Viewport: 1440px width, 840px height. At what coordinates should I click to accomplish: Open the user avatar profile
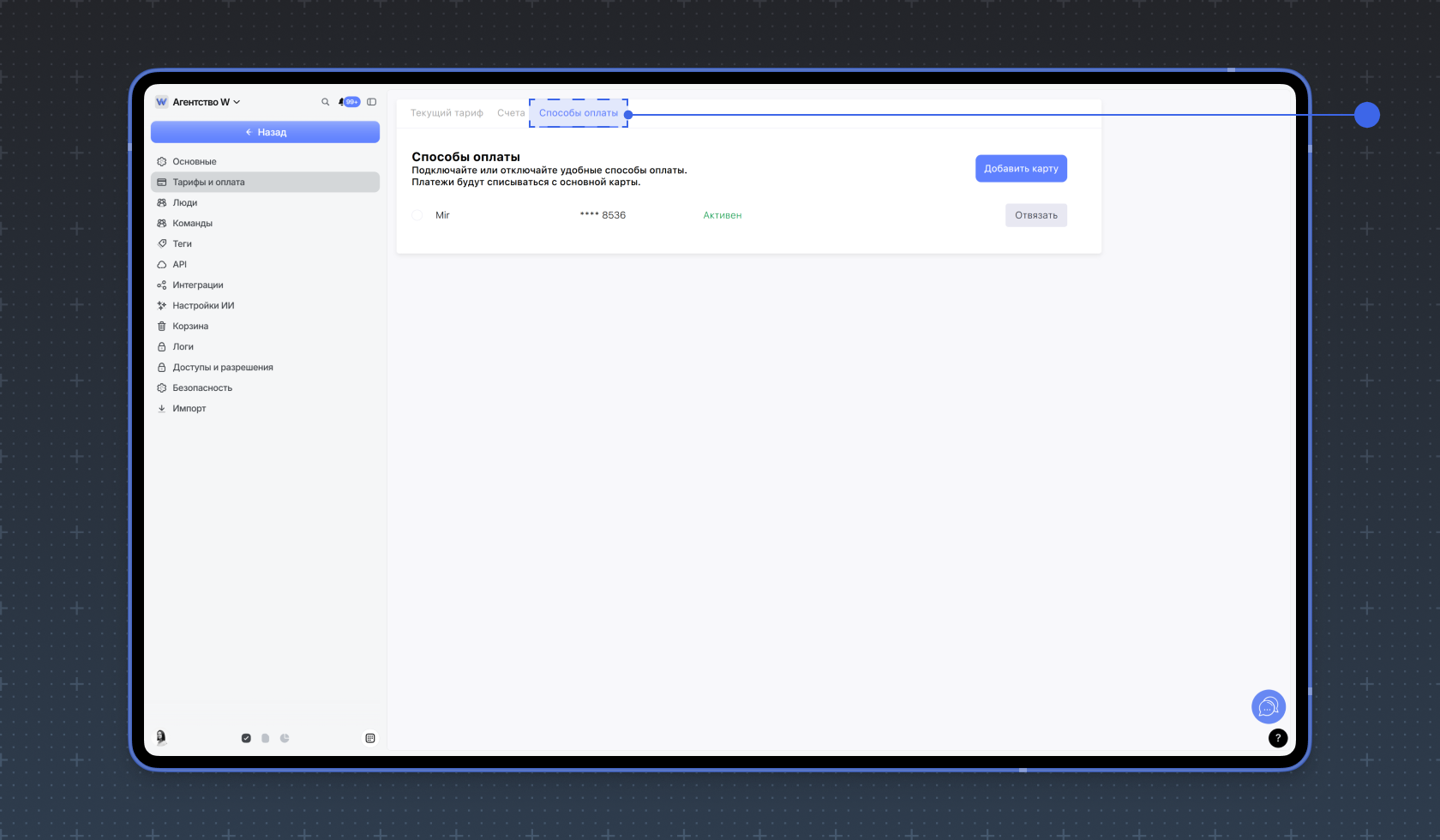click(x=161, y=737)
